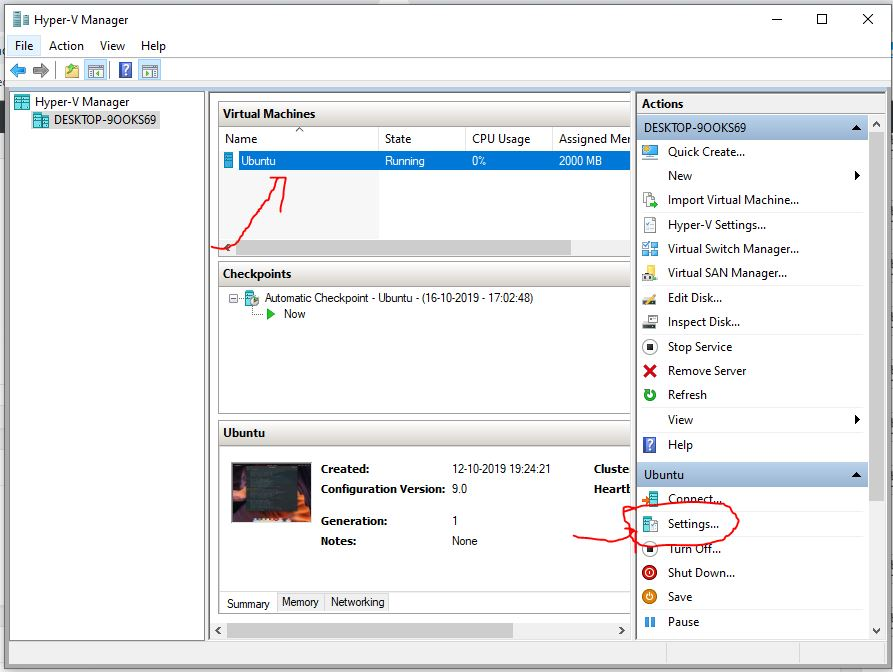
Task: Click the Ubuntu VM preview thumbnail
Action: 271,493
